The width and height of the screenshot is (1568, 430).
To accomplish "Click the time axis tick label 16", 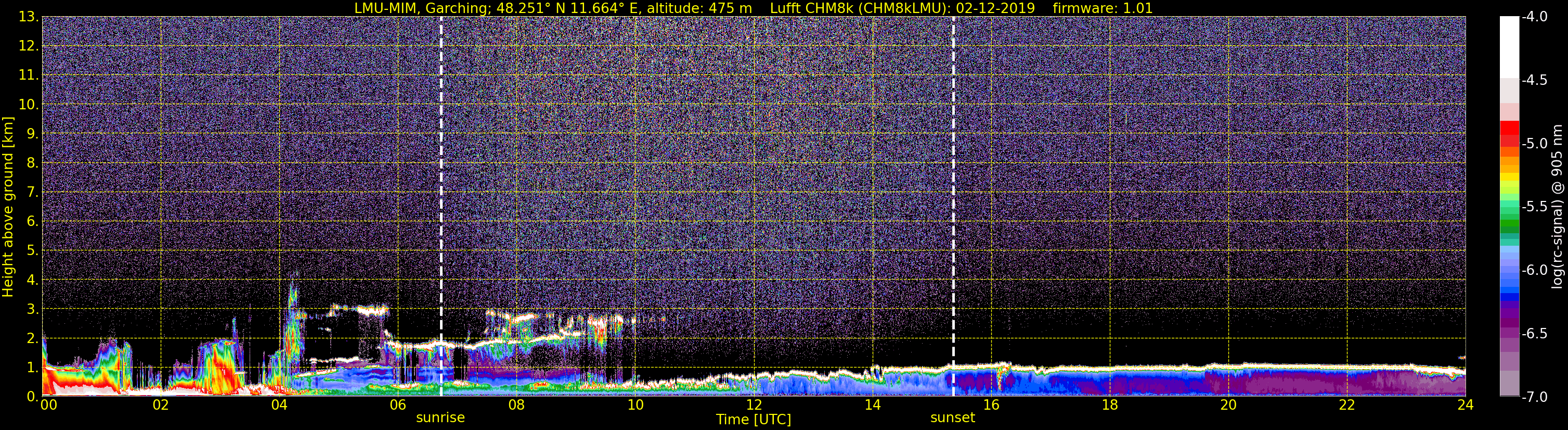I will (x=992, y=405).
